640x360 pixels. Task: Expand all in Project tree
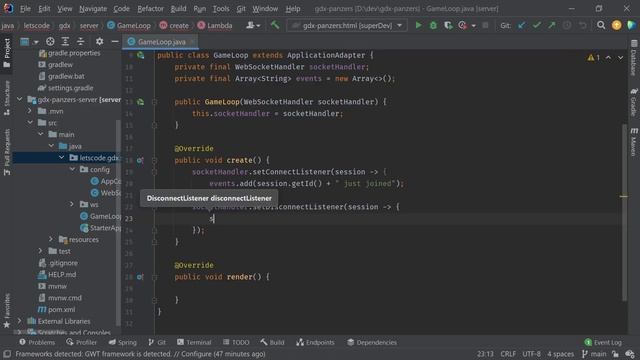[x=65, y=41]
